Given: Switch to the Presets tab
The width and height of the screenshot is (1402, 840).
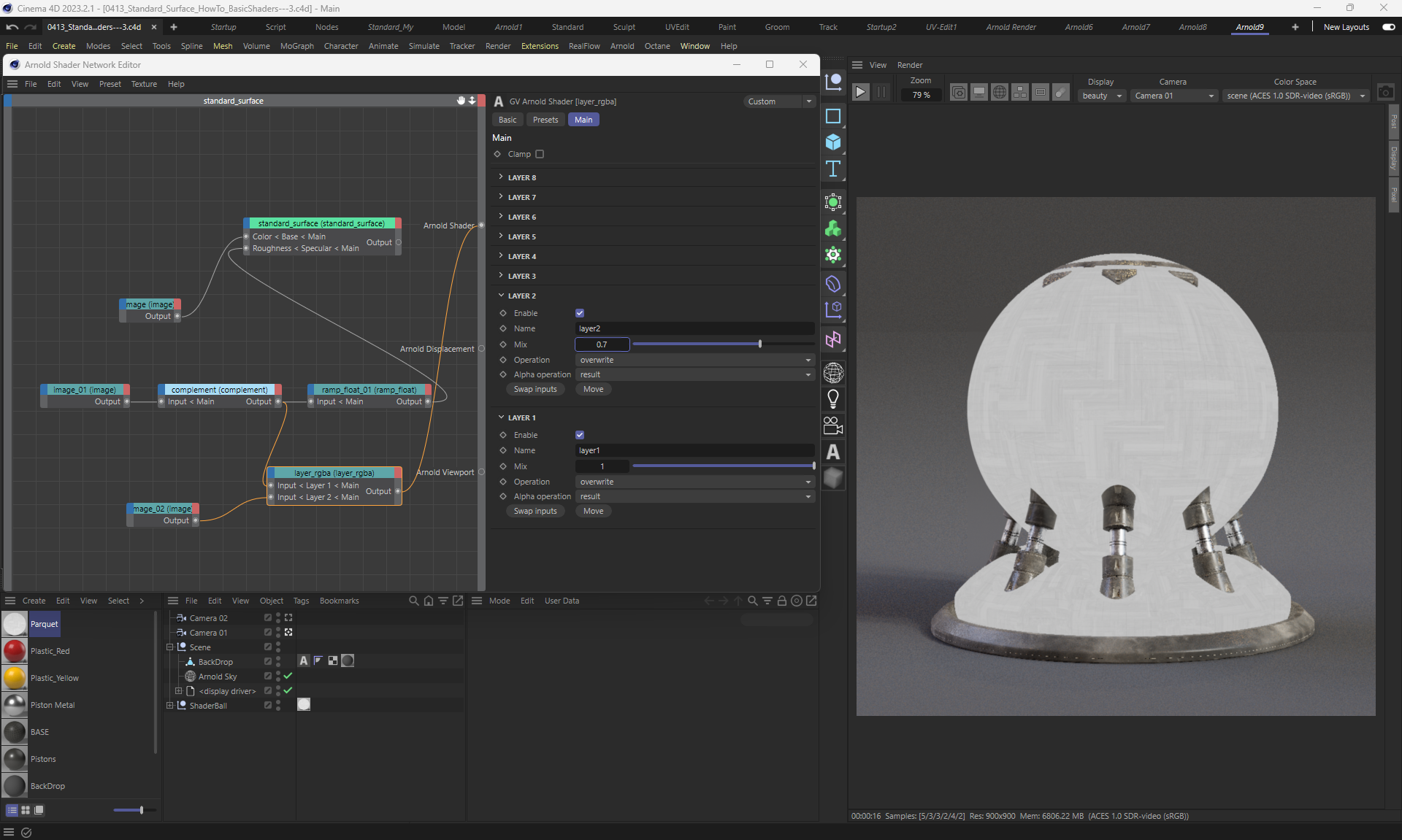Looking at the screenshot, I should pyautogui.click(x=545, y=120).
